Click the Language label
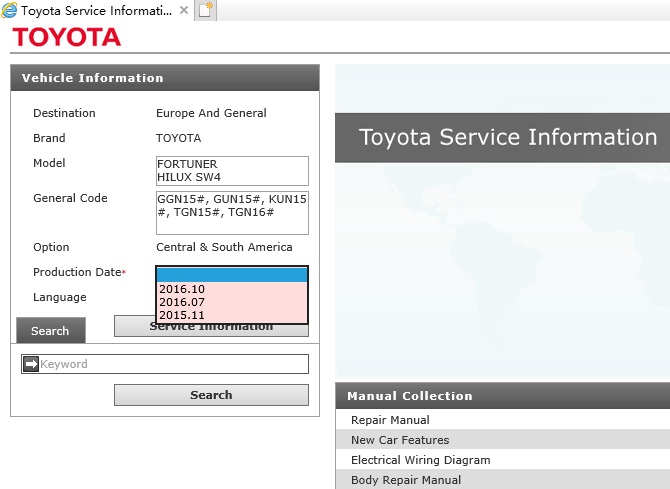The width and height of the screenshot is (670, 489). tap(60, 297)
